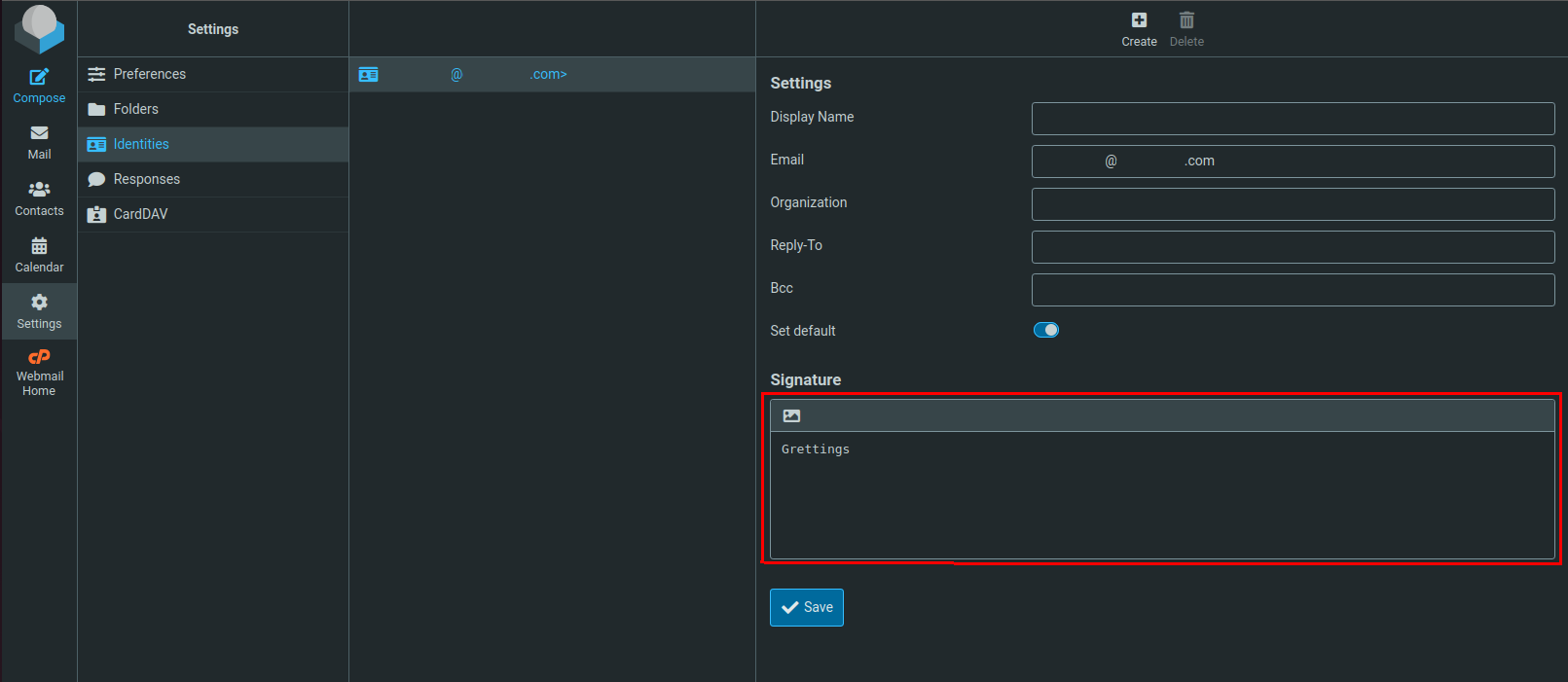Select the identity entry in the list

(x=552, y=75)
